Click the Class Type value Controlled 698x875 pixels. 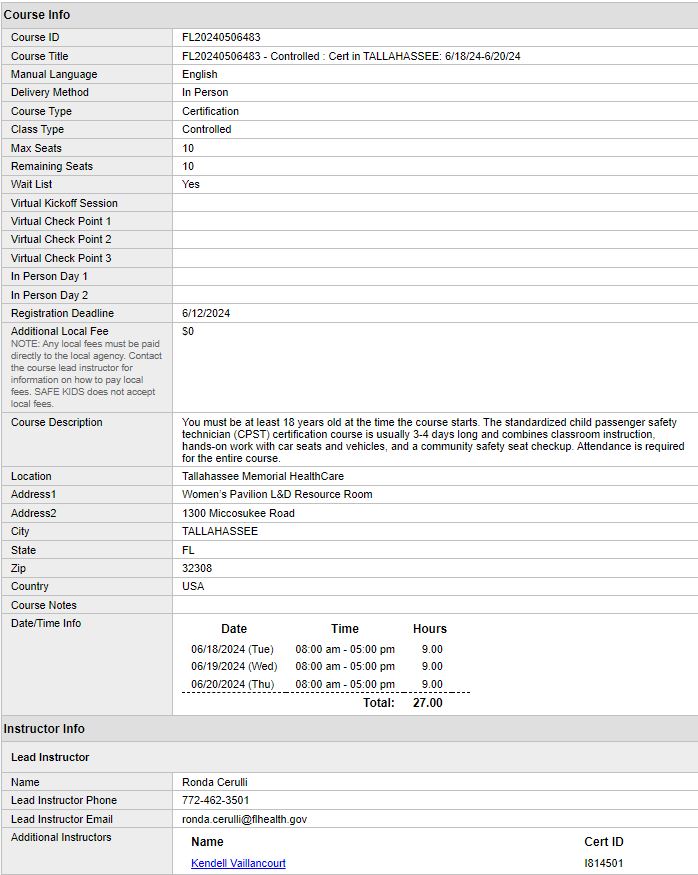(x=206, y=129)
